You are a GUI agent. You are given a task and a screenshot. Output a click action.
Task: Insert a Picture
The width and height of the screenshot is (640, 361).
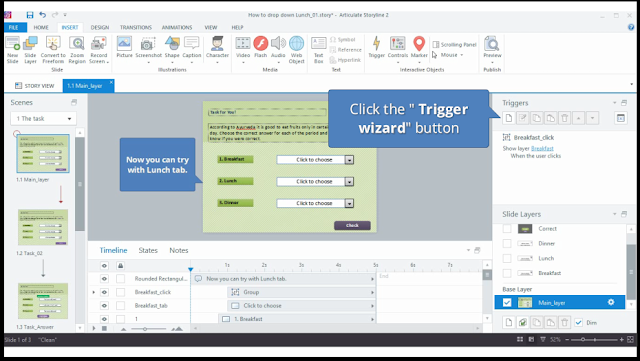(x=124, y=47)
